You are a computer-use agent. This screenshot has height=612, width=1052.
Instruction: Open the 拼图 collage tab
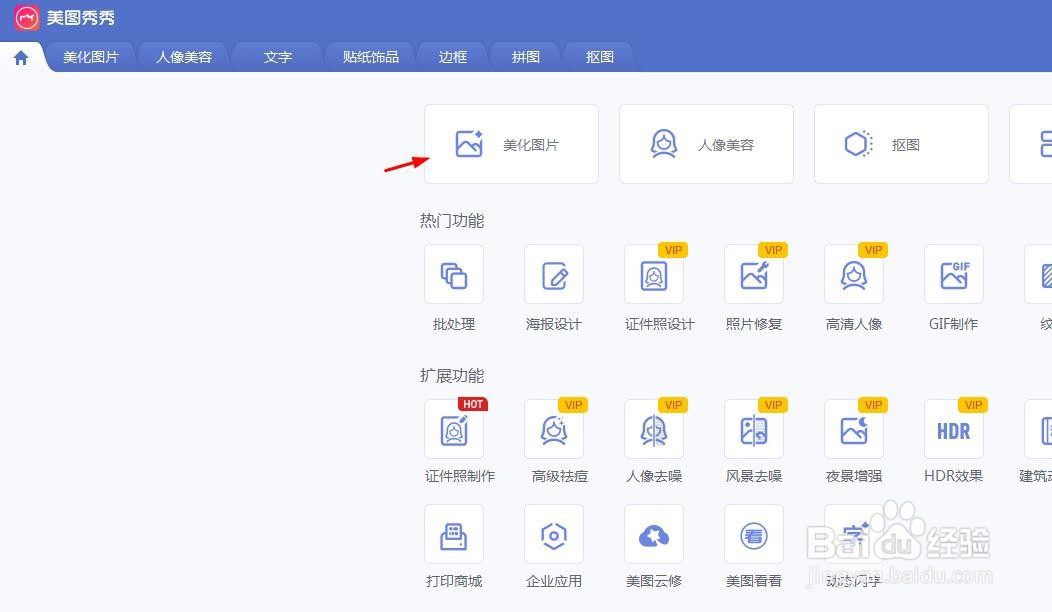tap(525, 57)
